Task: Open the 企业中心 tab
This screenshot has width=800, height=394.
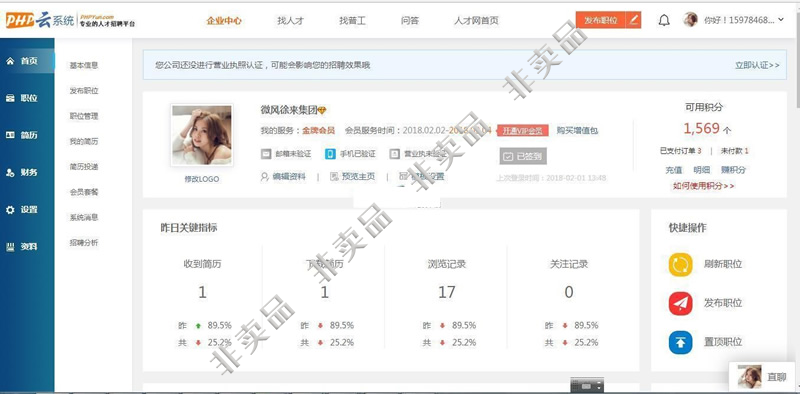Action: [x=224, y=21]
